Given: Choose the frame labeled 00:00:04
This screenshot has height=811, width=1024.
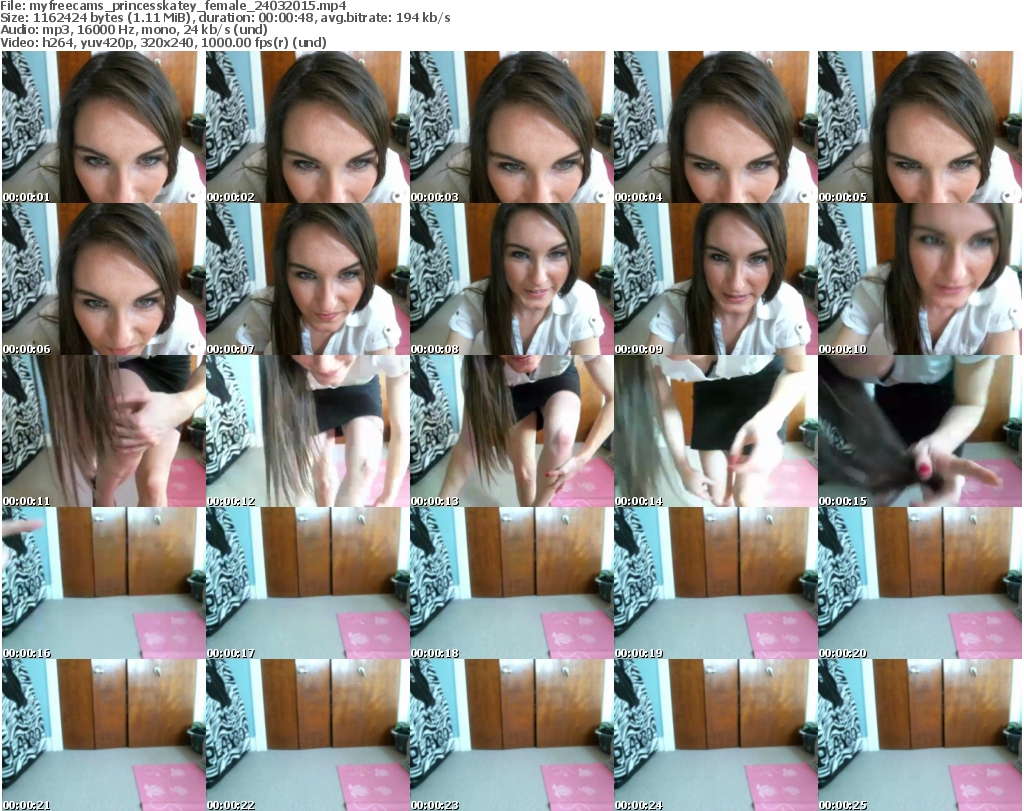Looking at the screenshot, I should coord(716,127).
